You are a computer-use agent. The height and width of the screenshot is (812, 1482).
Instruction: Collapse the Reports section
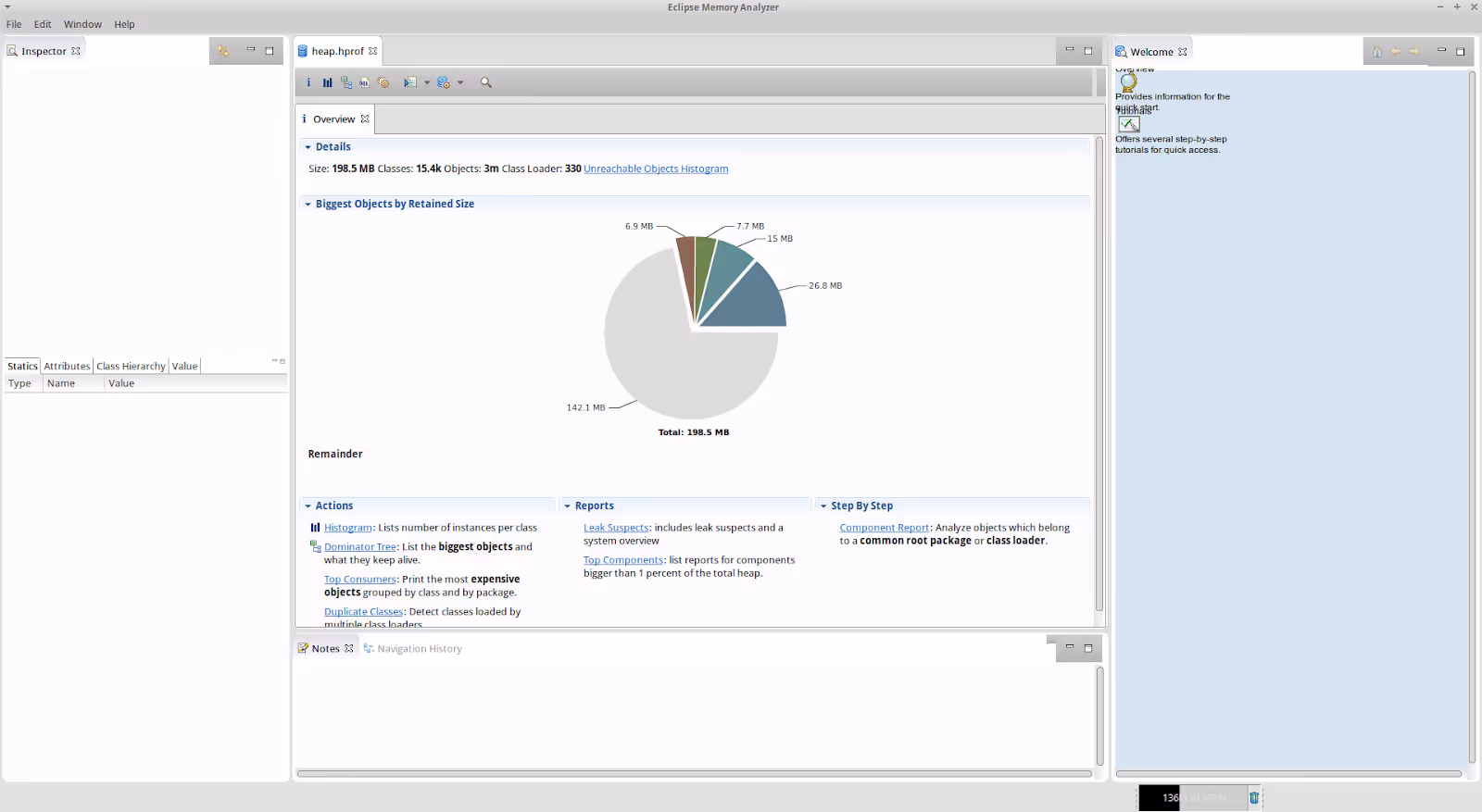[567, 506]
